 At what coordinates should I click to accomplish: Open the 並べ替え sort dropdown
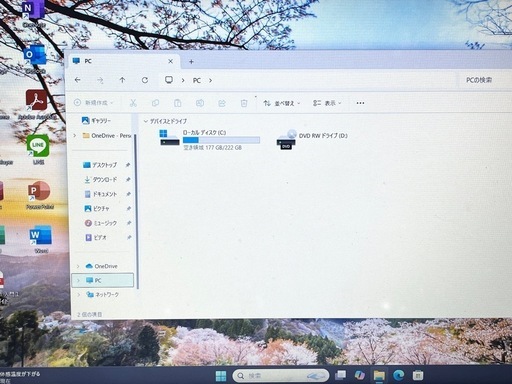[282, 103]
